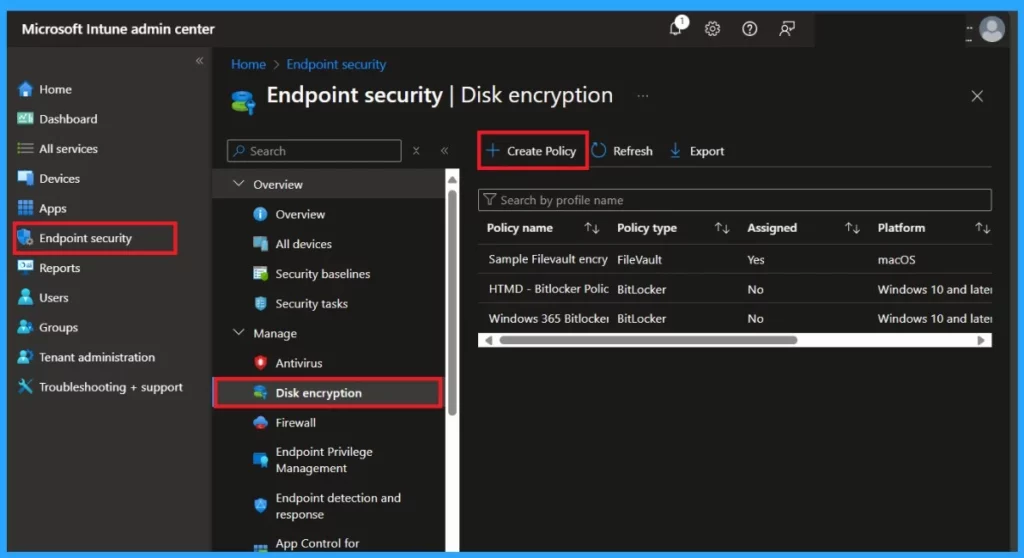
Task: Click the Devices icon in sidebar
Action: (25, 178)
